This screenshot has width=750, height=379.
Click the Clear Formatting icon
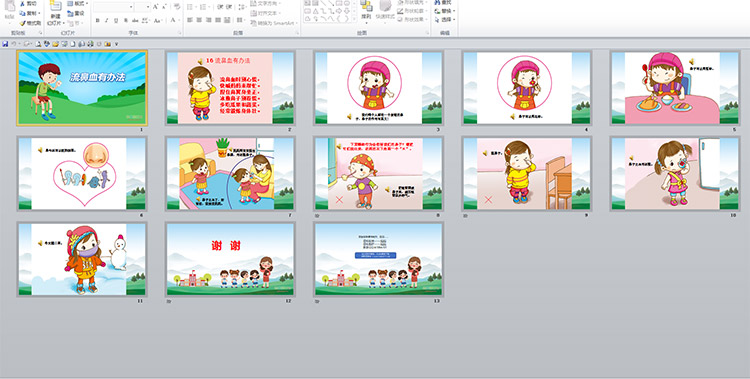coord(176,6)
